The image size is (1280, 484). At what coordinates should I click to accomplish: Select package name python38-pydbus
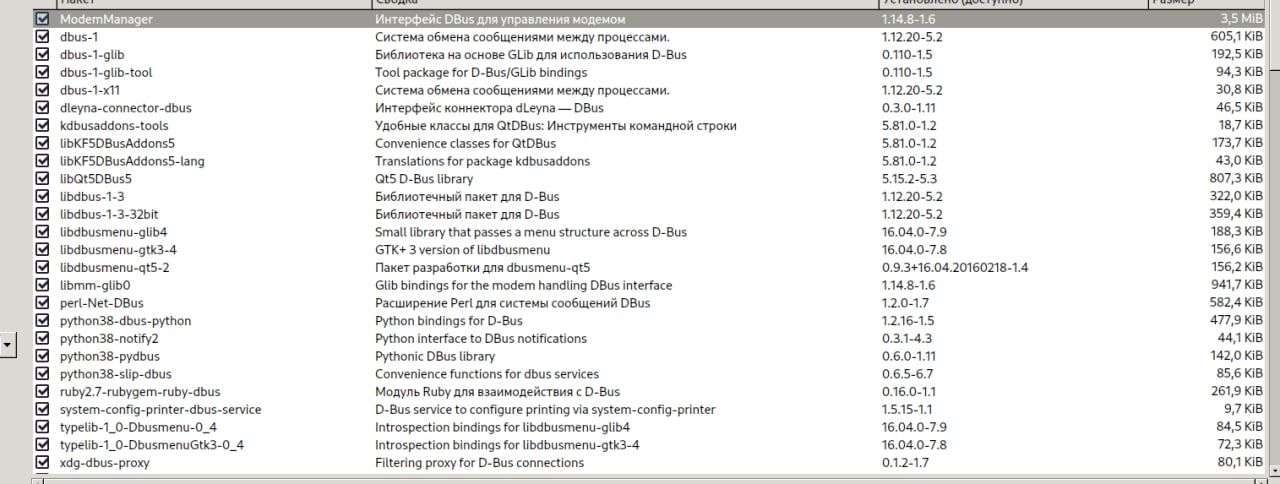pos(109,356)
